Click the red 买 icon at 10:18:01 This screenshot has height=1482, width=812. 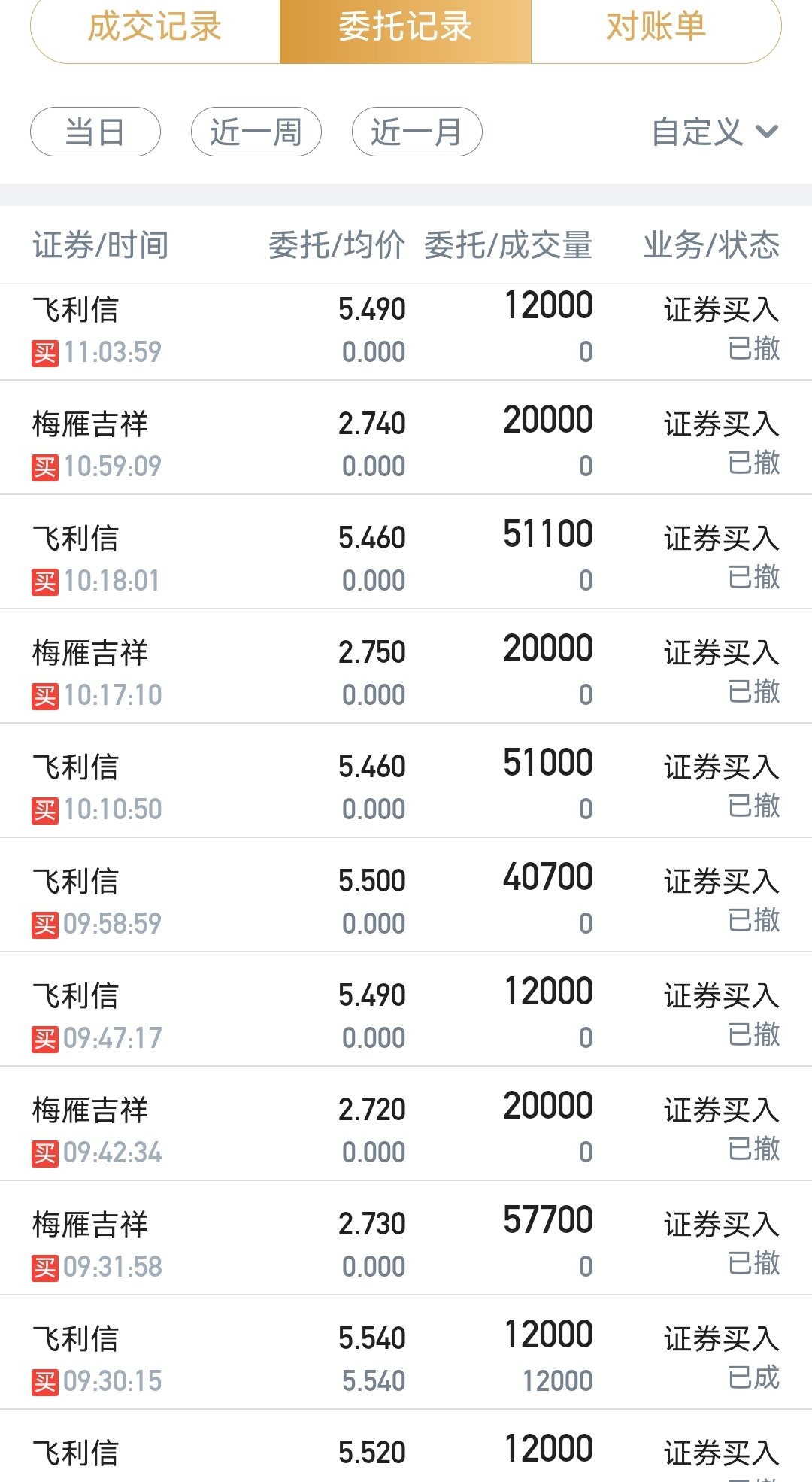pyautogui.click(x=45, y=582)
